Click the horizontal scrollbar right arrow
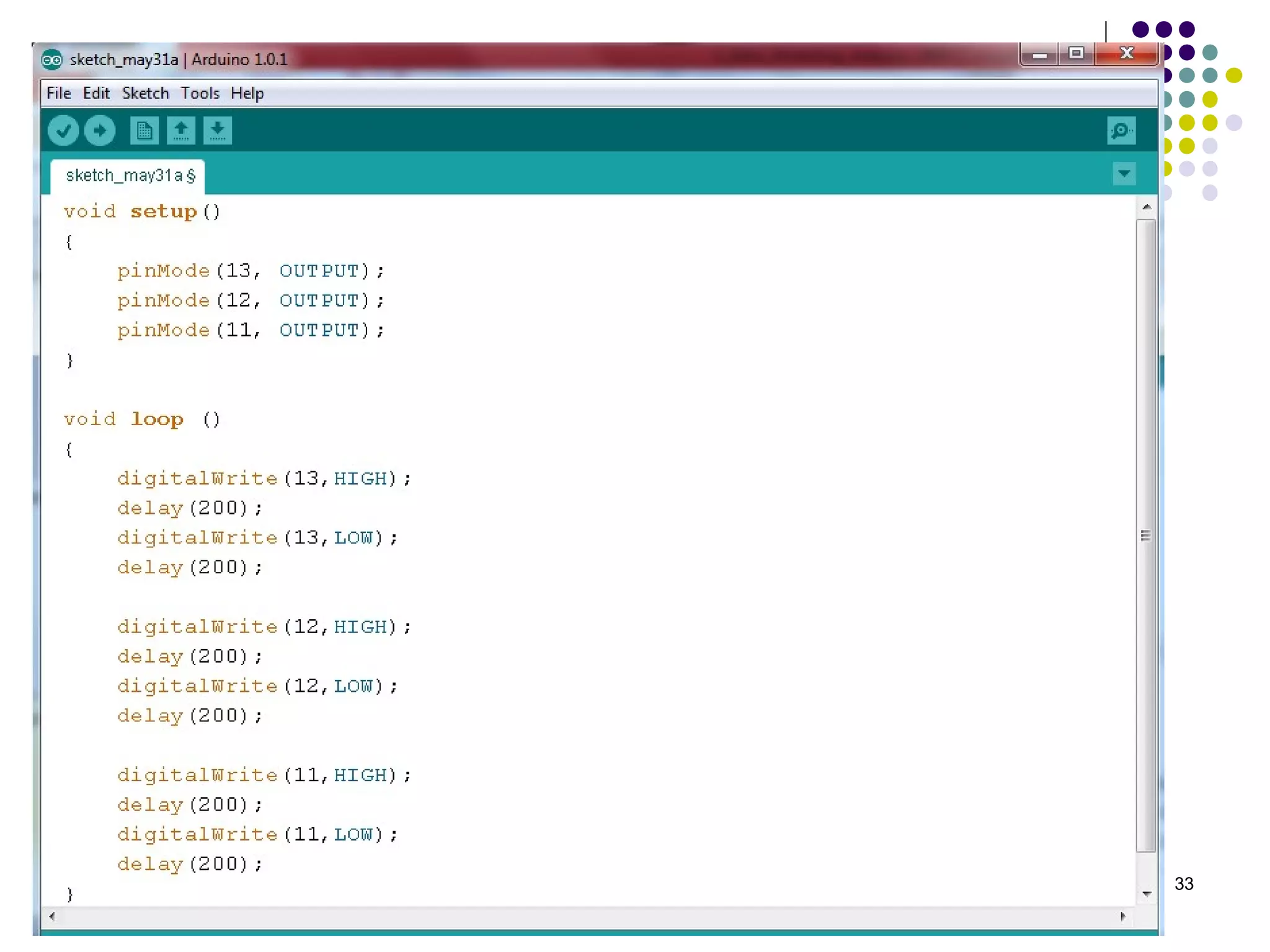The image size is (1270, 952). [1122, 917]
